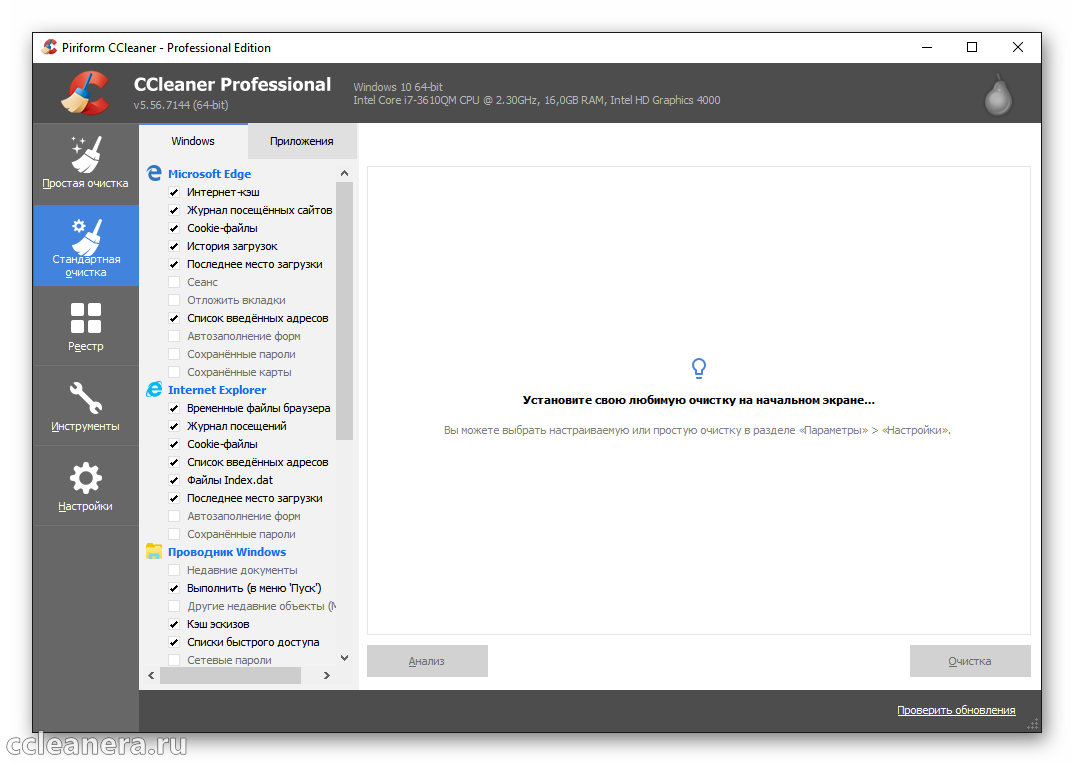
Task: Click the list scroll up arrow
Action: (x=345, y=173)
